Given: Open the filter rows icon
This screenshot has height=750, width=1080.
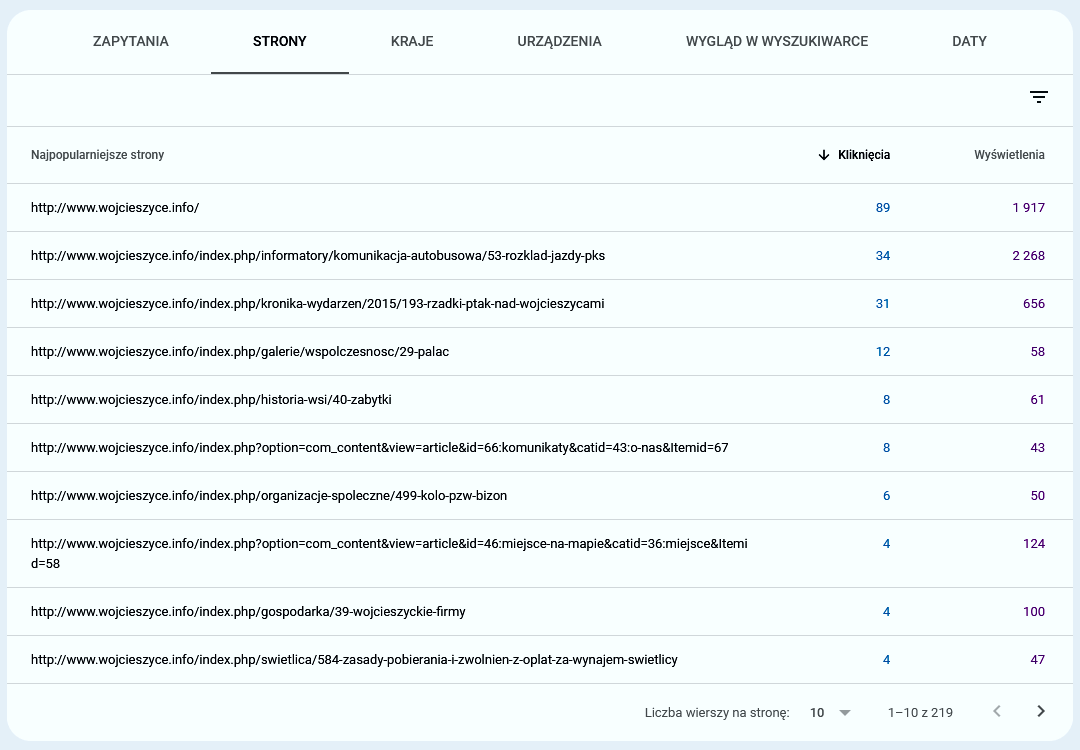Looking at the screenshot, I should (x=1039, y=97).
